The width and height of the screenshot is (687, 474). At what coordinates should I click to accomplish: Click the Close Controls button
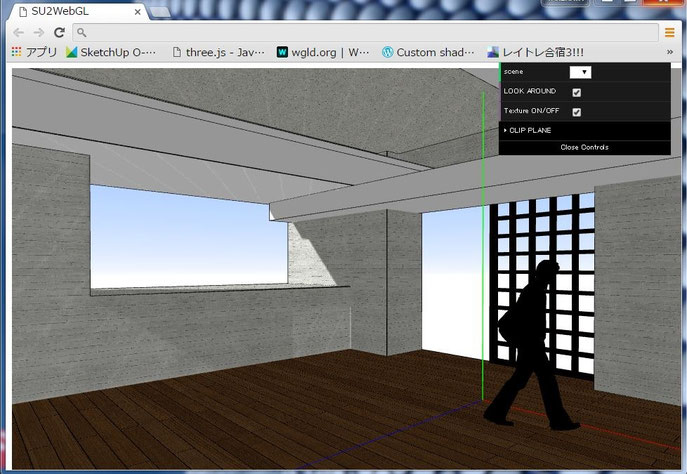[x=584, y=148]
